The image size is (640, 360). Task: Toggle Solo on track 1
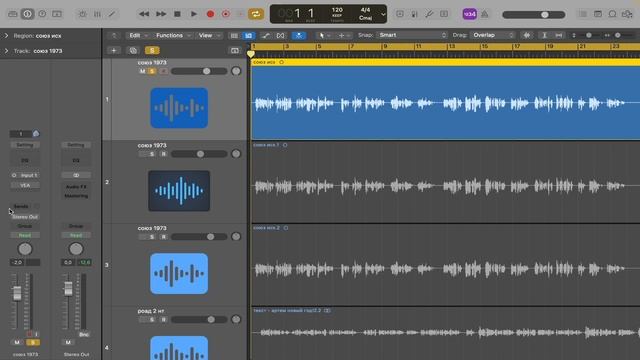coord(152,71)
